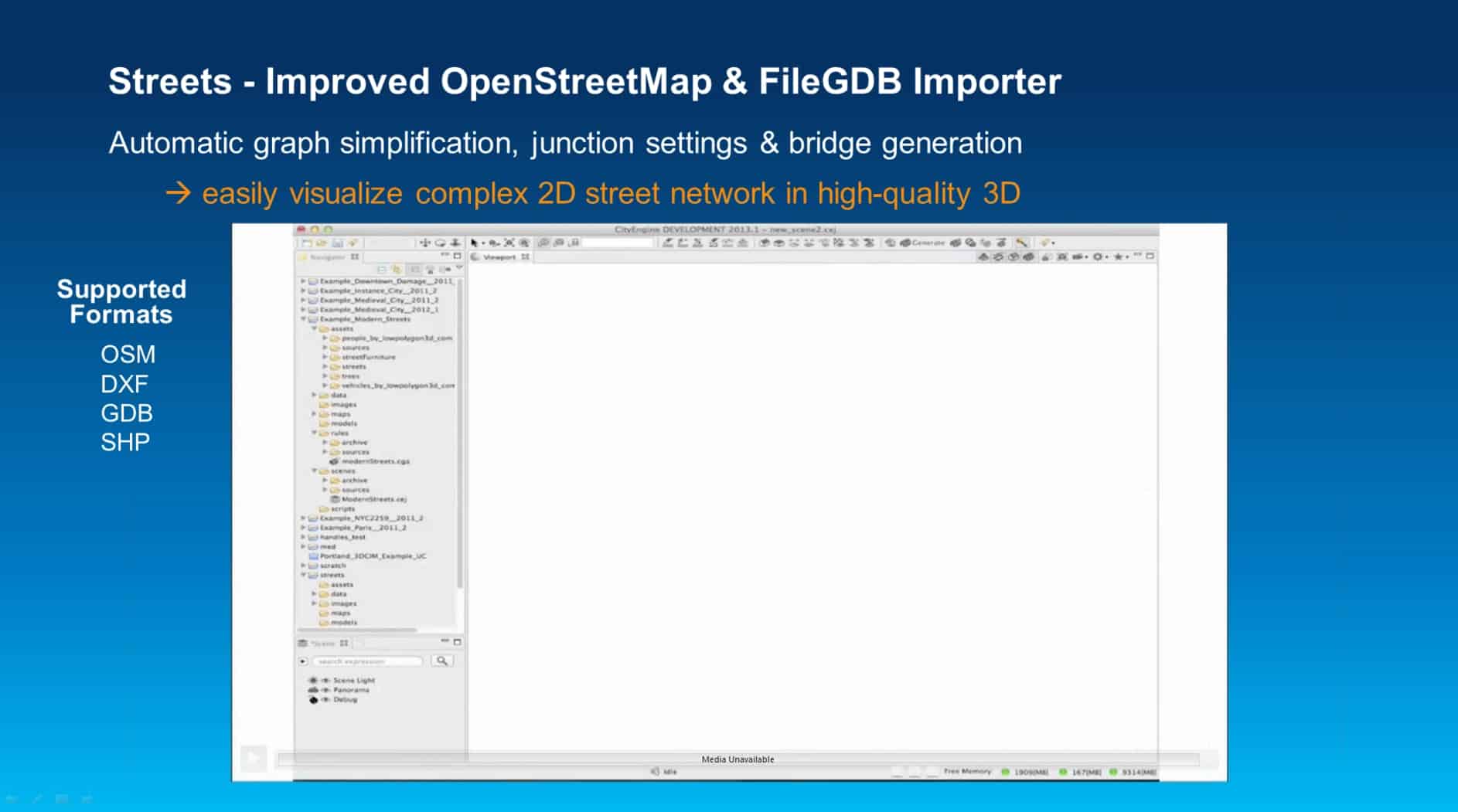Collapse the rules folder
The width and height of the screenshot is (1458, 812).
pyautogui.click(x=314, y=433)
